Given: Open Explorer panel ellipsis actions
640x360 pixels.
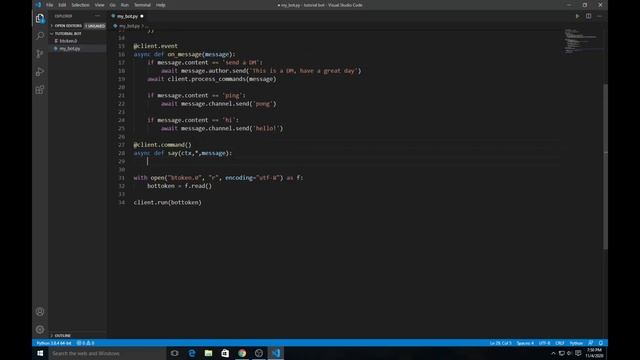Looking at the screenshot, I should click(97, 16).
